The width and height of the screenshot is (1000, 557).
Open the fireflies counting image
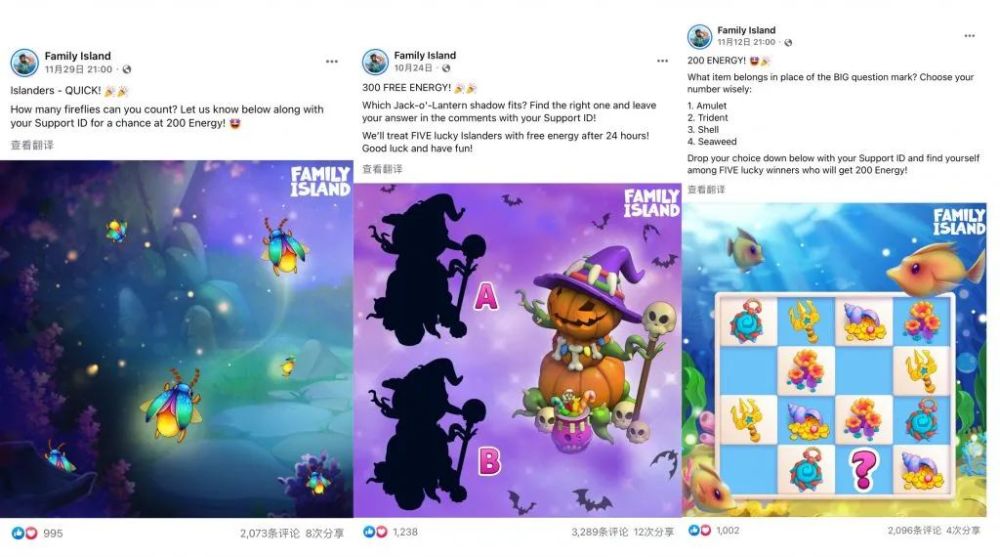pos(177,339)
